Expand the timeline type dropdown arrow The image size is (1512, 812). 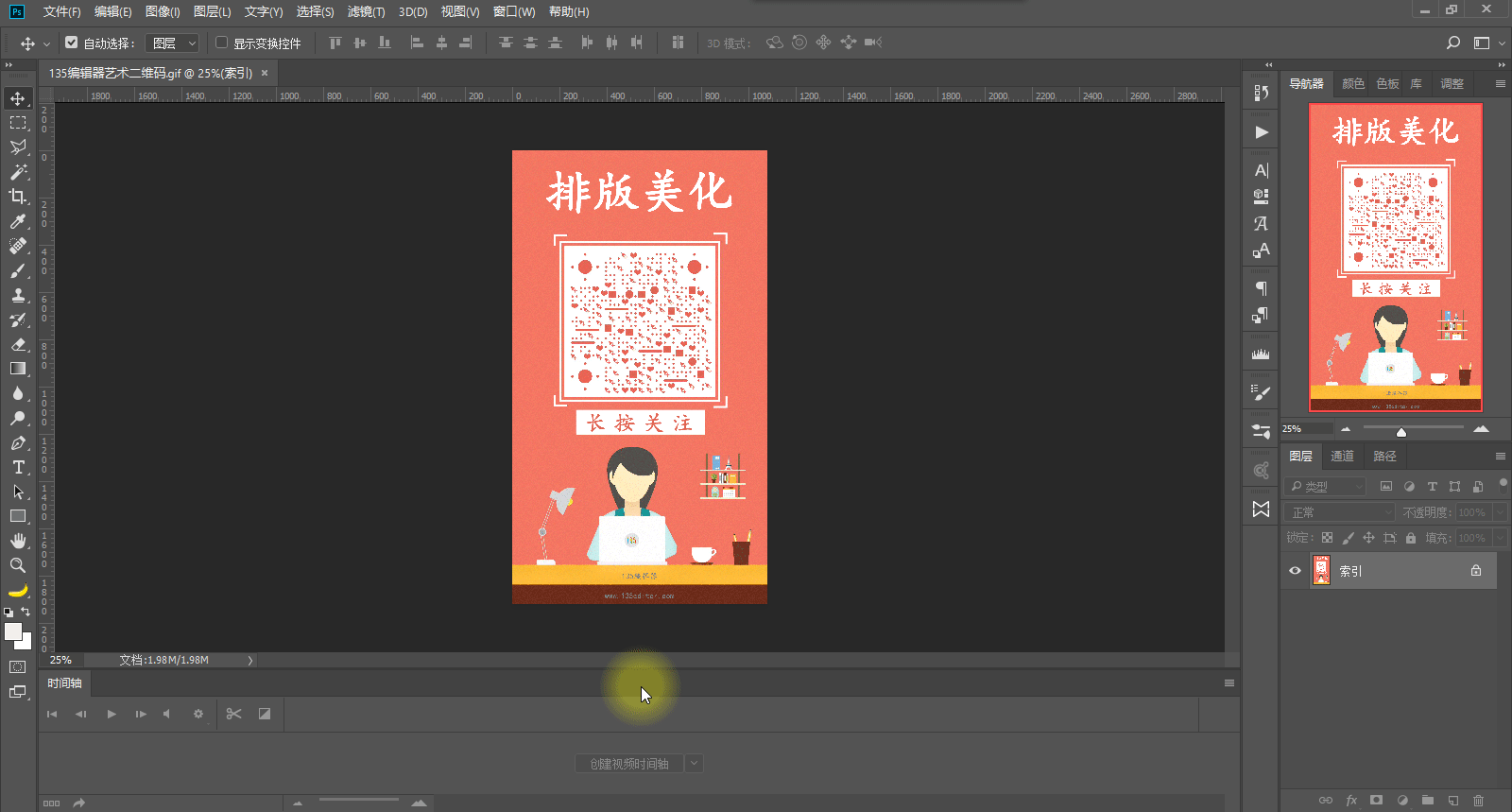tap(695, 763)
